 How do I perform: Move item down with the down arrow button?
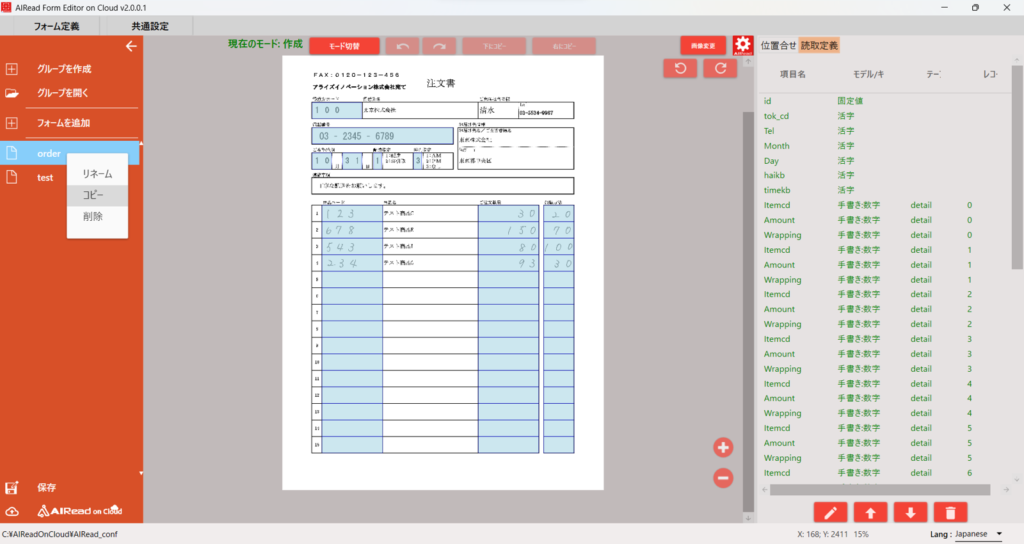click(909, 513)
